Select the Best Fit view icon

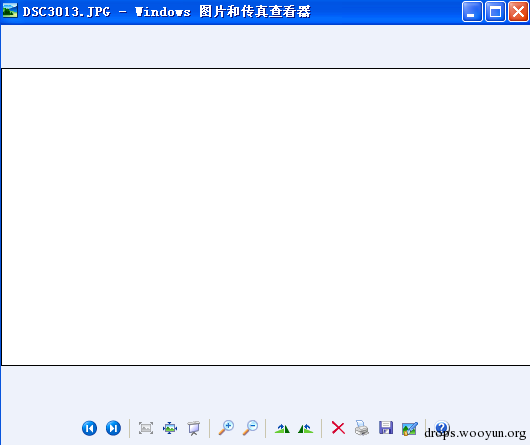[146, 428]
